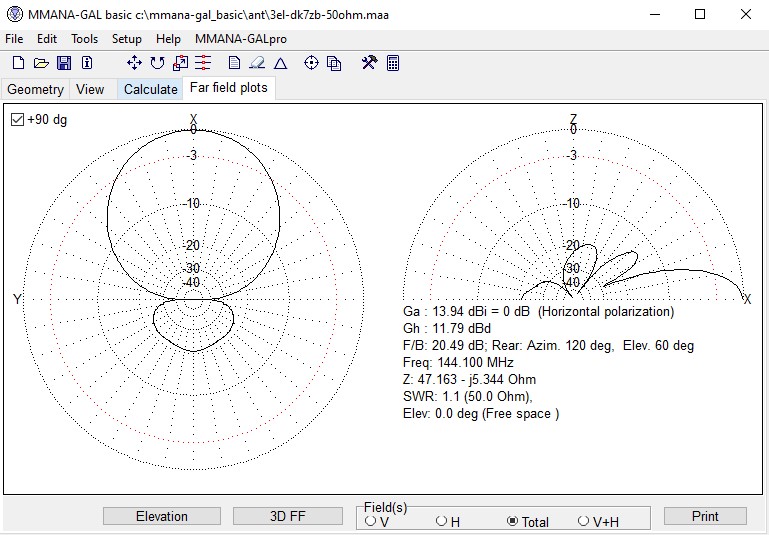Open a file with the folder icon
This screenshot has width=769, height=535.
(41, 63)
